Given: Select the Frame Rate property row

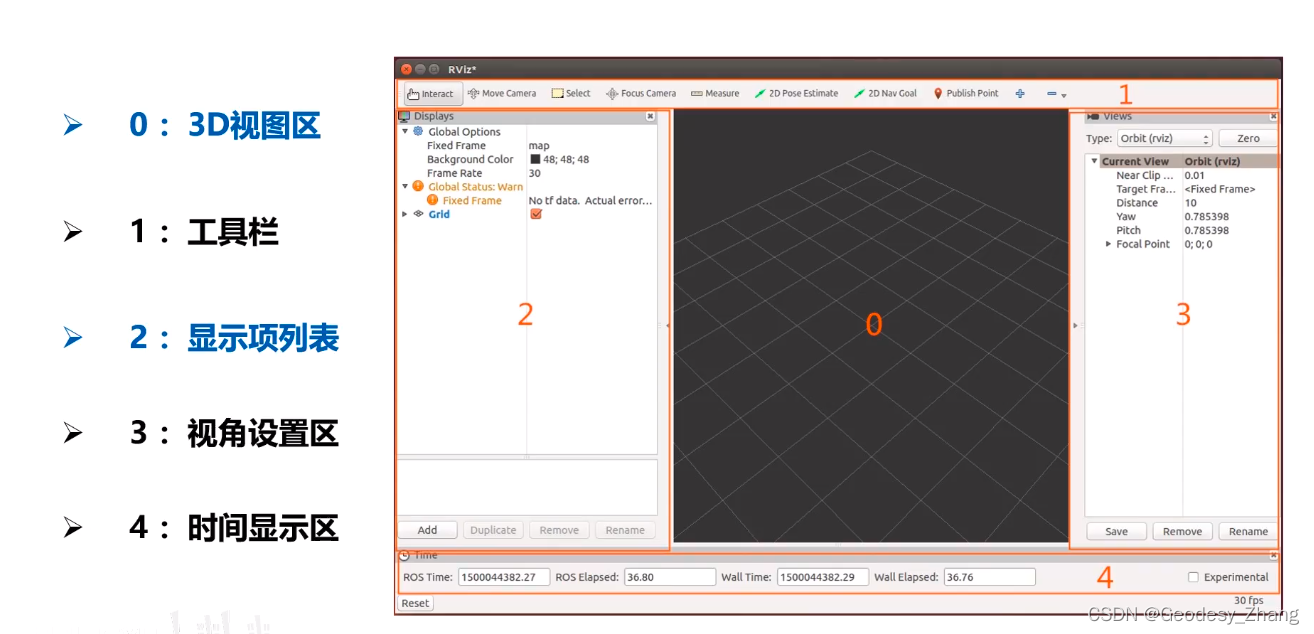Looking at the screenshot, I should point(527,173).
